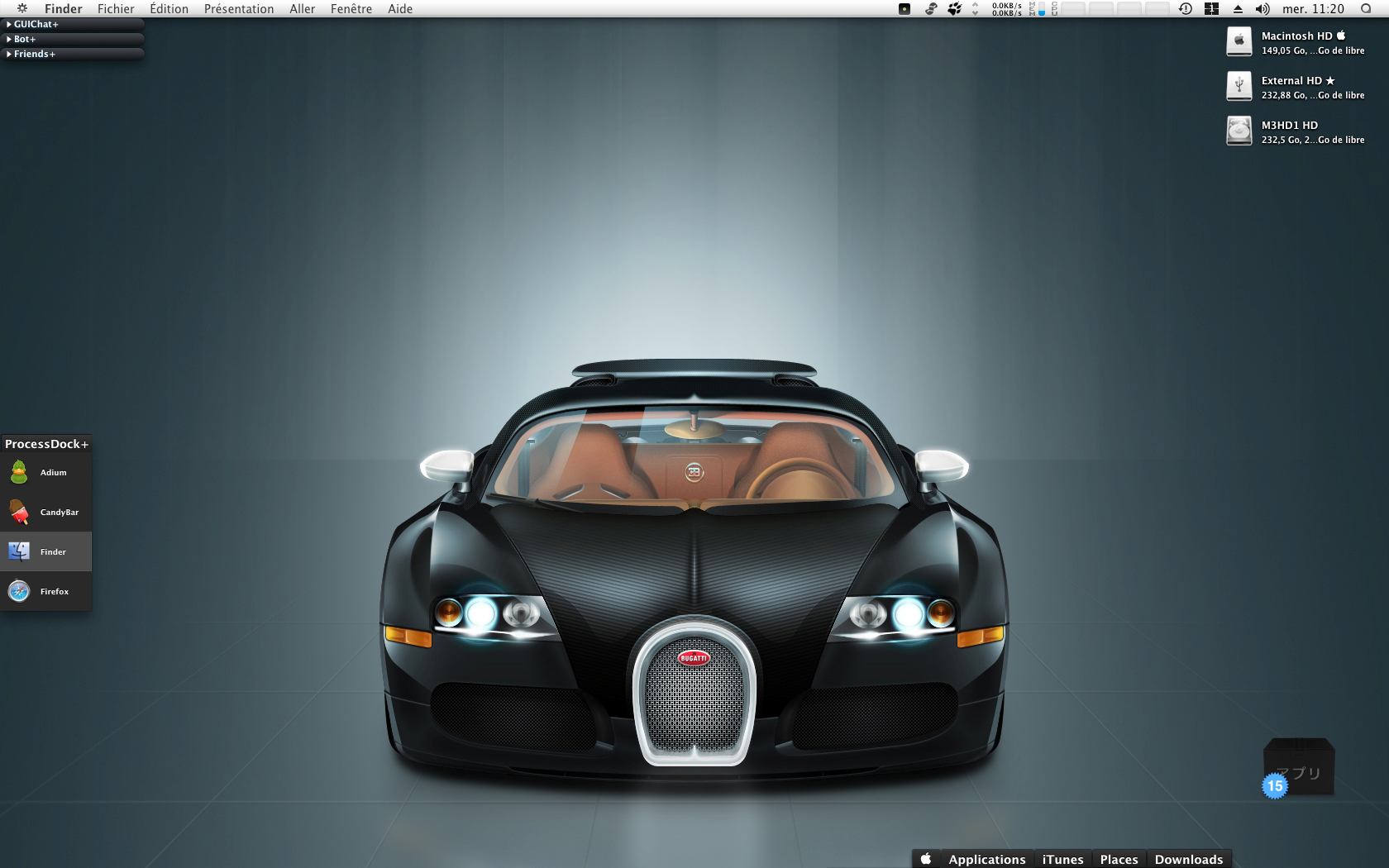Open the Applications tab in bottom bar

click(x=987, y=859)
